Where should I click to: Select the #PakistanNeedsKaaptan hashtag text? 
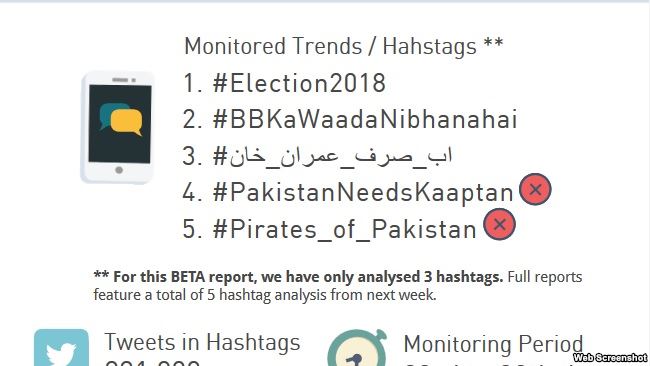(x=363, y=193)
